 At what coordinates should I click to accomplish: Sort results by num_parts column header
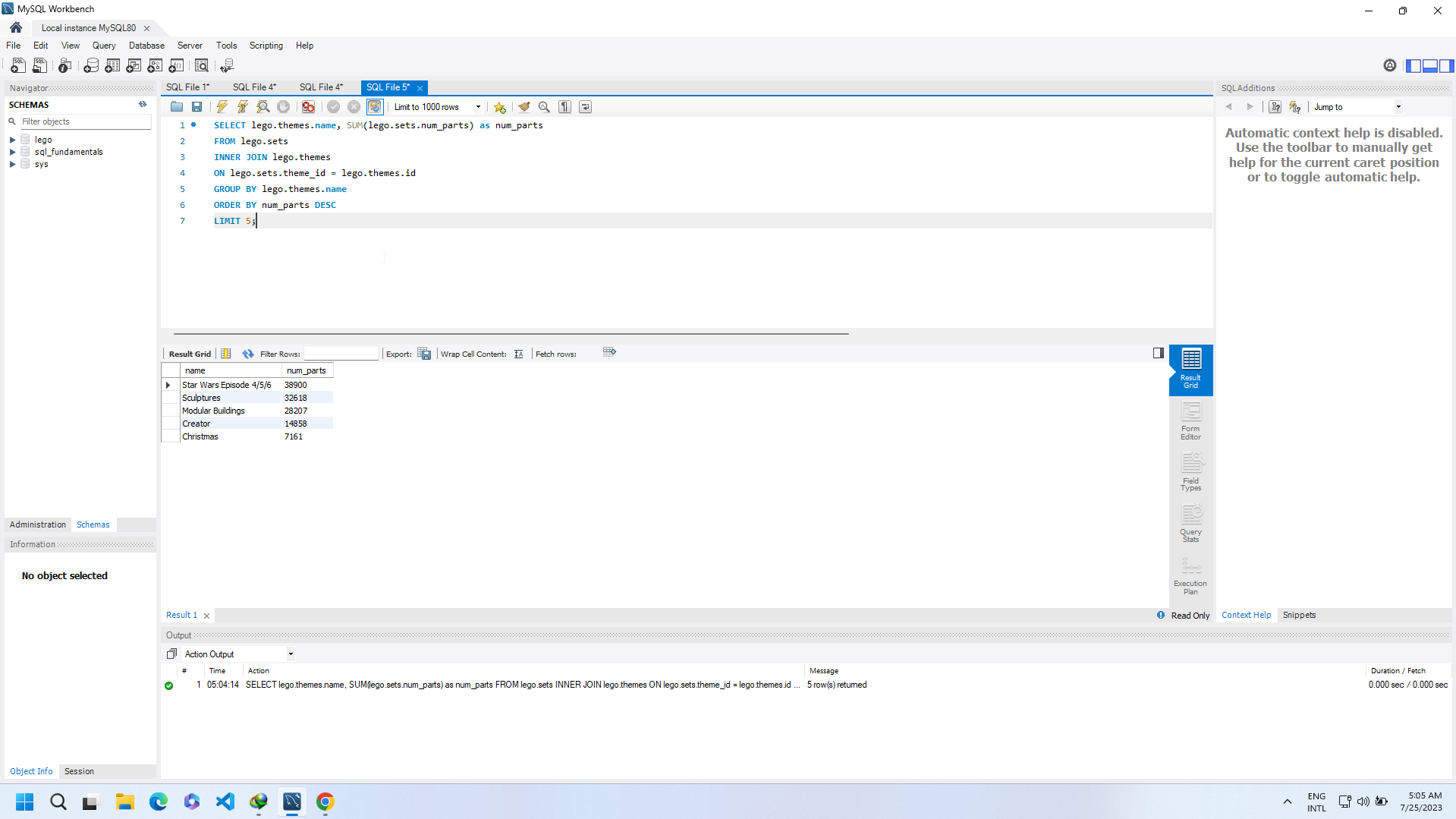point(307,370)
